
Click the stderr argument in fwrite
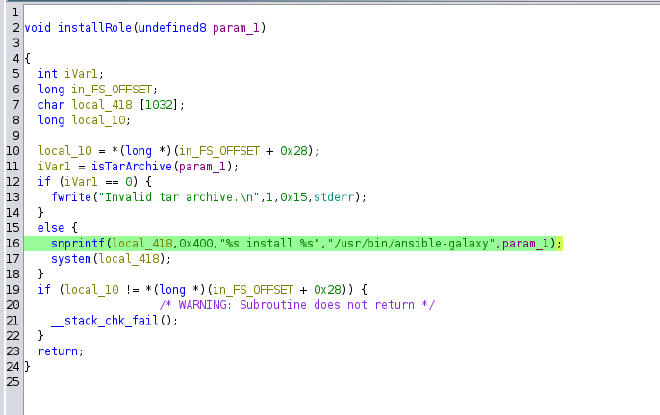pos(331,197)
